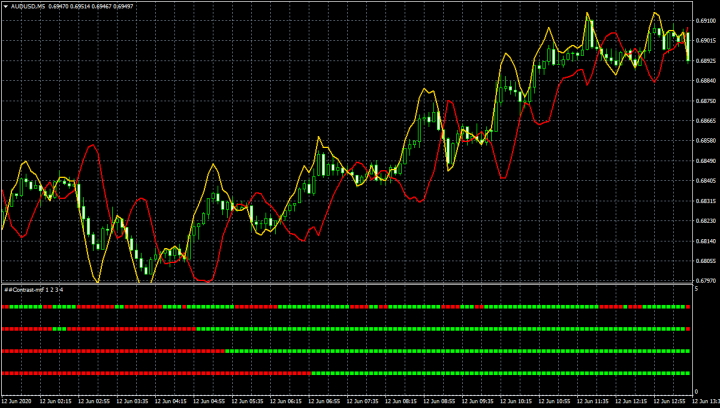Screen dimensions: 720x408
Task: Select the last candlestick on the right
Action: point(688,46)
